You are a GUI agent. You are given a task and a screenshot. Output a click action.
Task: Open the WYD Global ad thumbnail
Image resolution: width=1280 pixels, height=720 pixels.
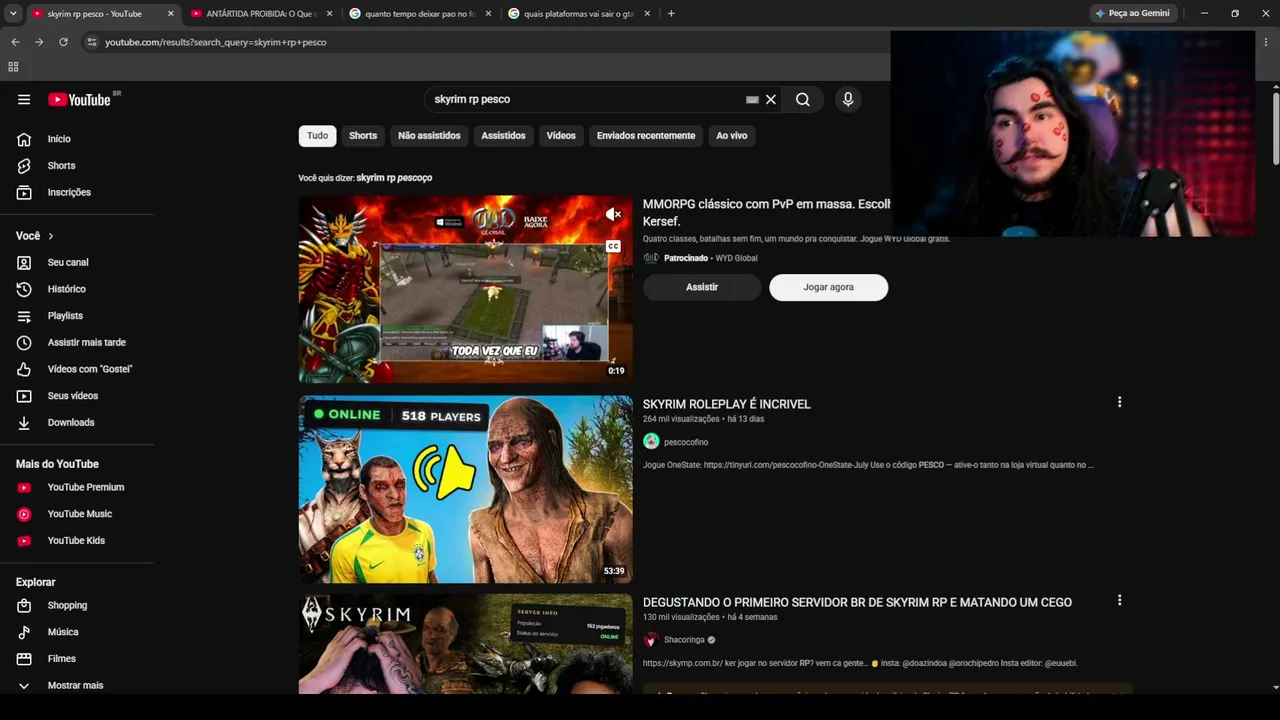(x=465, y=289)
